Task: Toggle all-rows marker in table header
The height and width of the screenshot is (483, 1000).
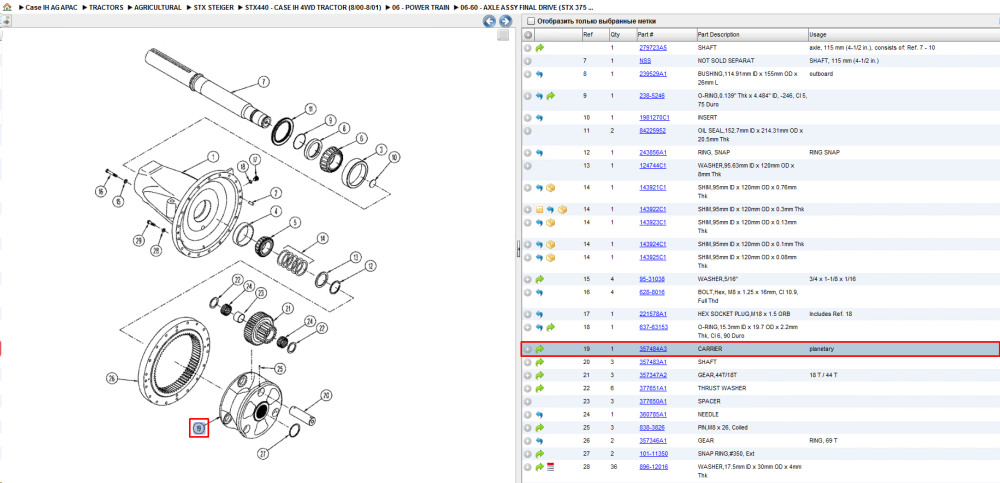Action: (527, 34)
